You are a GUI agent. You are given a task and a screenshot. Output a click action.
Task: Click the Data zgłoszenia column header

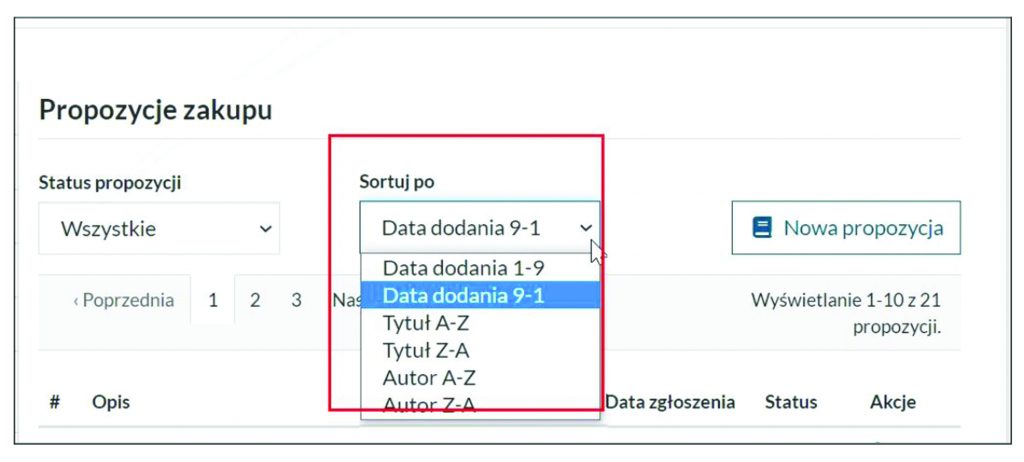point(670,402)
